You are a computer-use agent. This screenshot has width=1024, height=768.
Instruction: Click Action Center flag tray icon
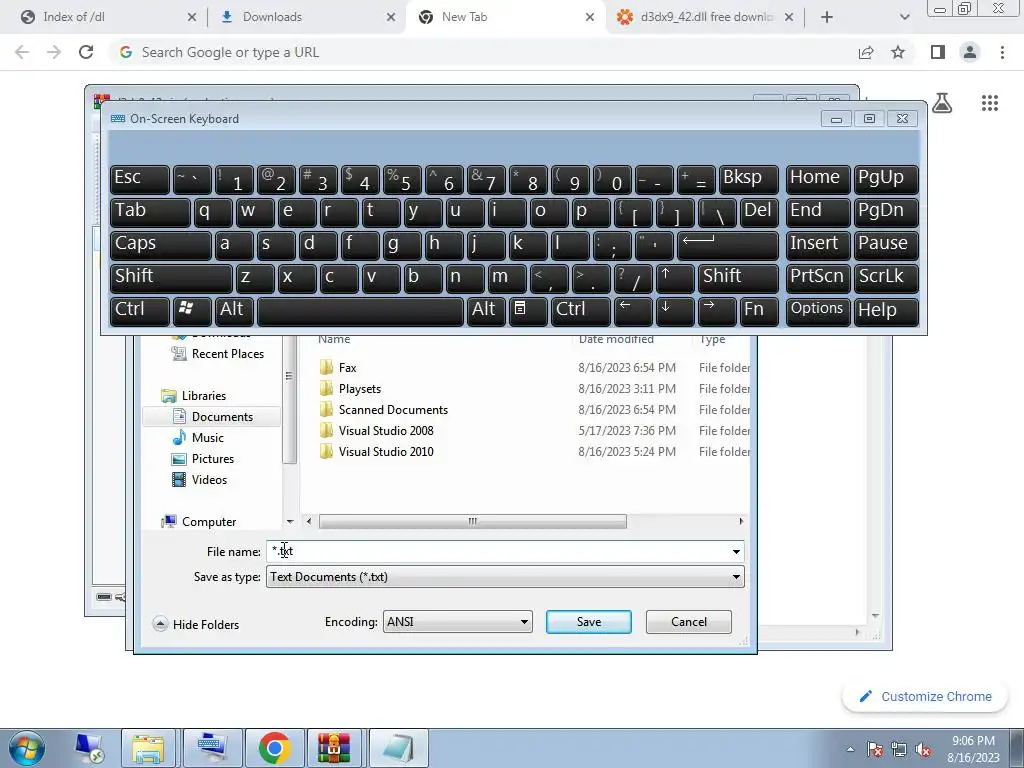coord(875,749)
